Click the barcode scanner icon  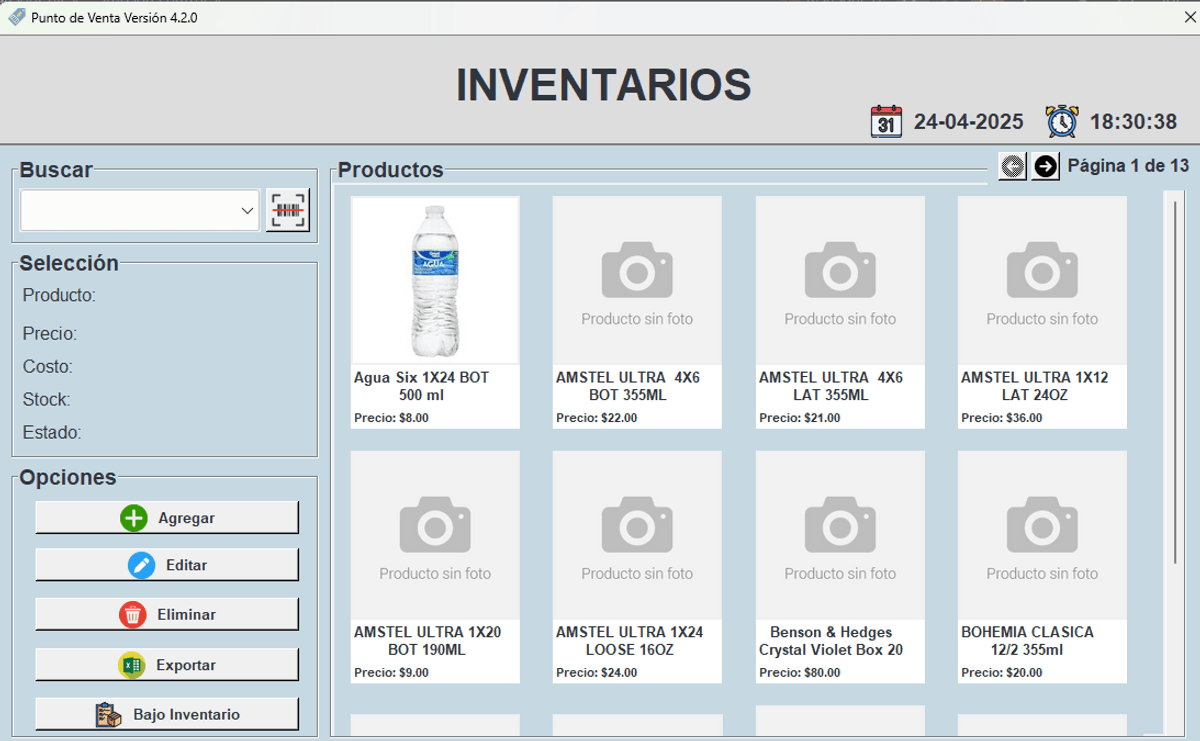tap(288, 211)
